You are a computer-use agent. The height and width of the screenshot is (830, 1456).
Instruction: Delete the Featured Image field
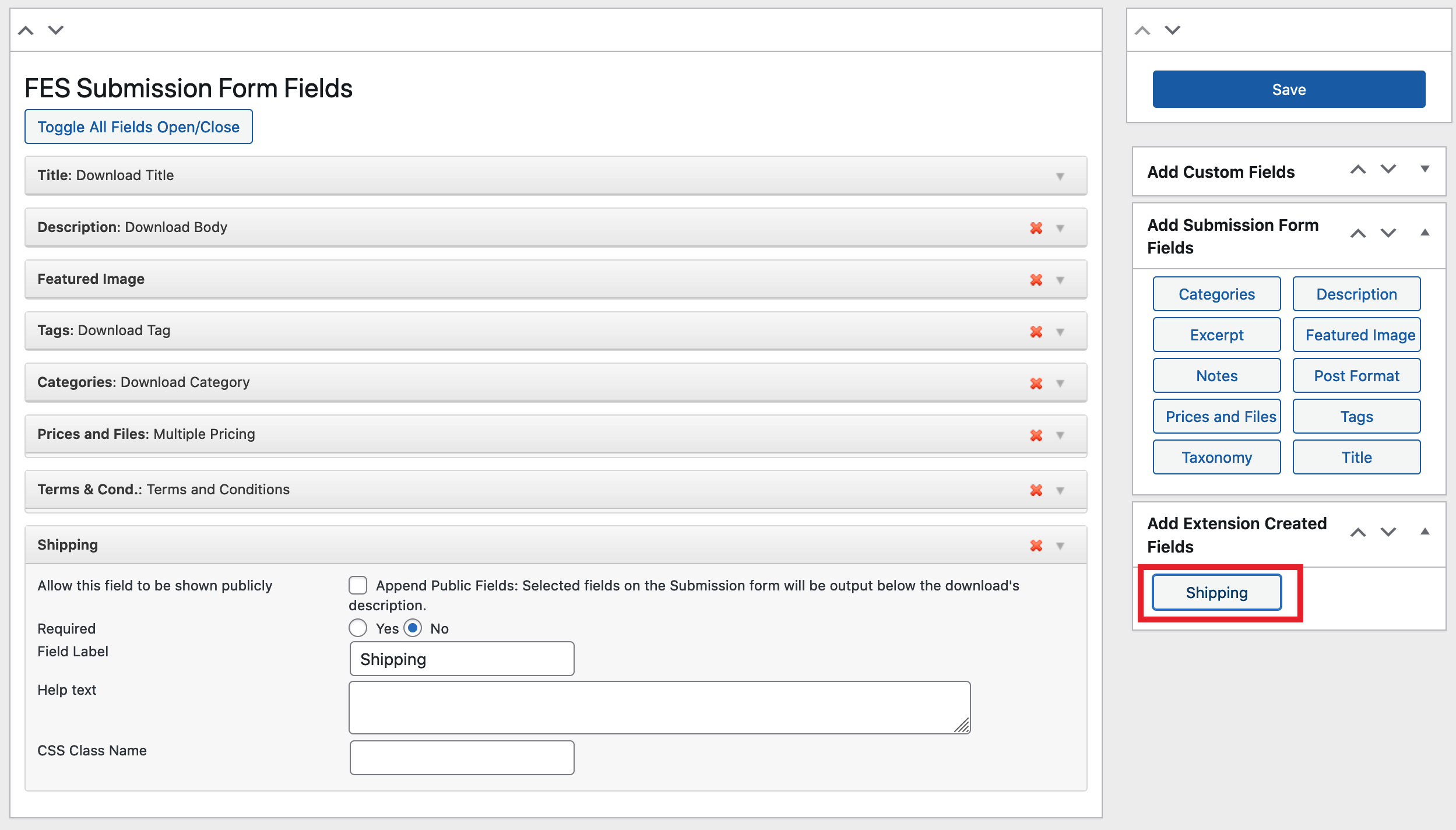tap(1036, 280)
